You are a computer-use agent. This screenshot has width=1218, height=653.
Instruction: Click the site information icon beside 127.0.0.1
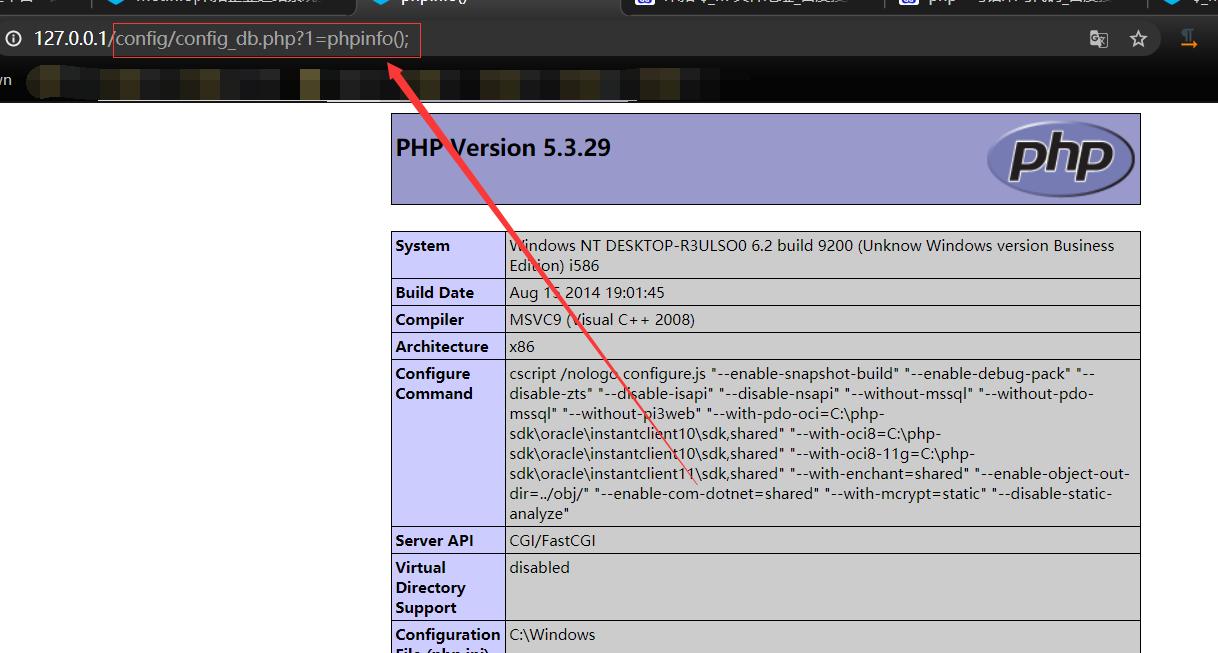click(13, 39)
